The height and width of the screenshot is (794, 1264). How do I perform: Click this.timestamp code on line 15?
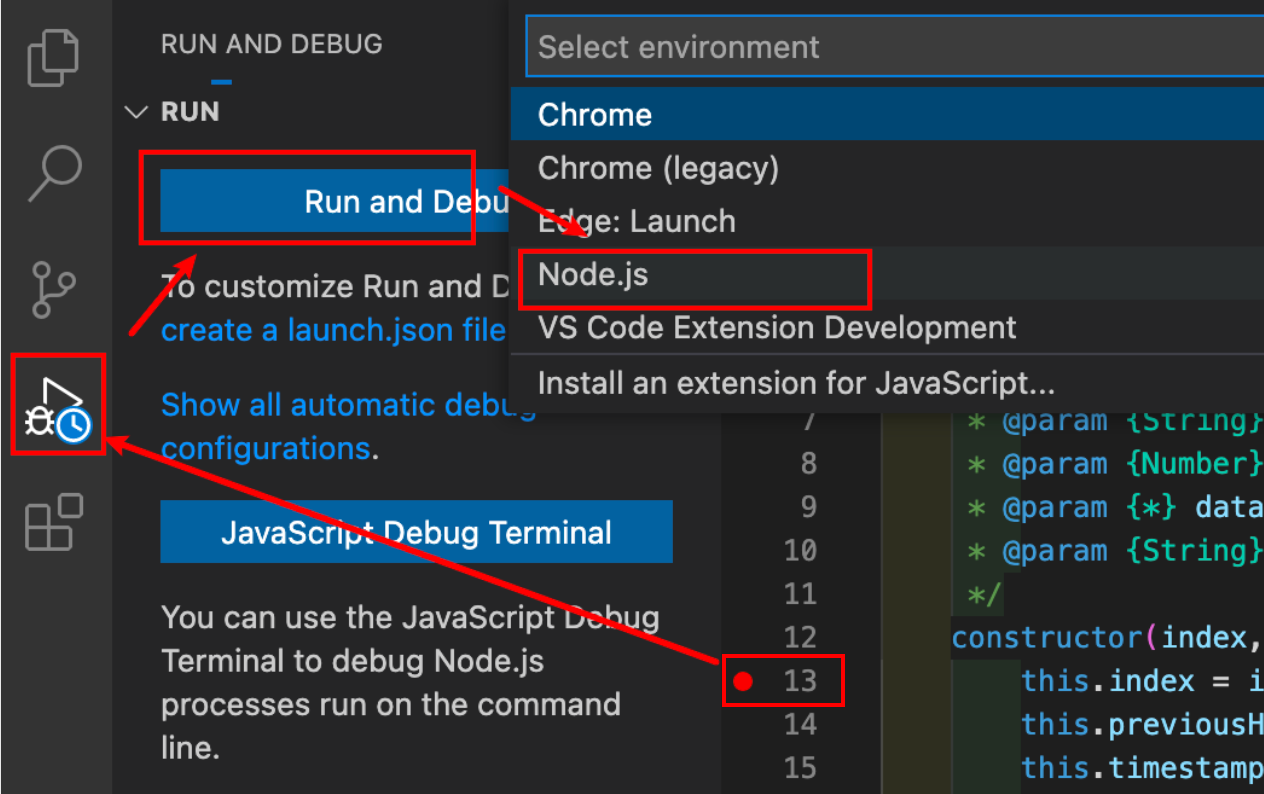tap(1143, 769)
